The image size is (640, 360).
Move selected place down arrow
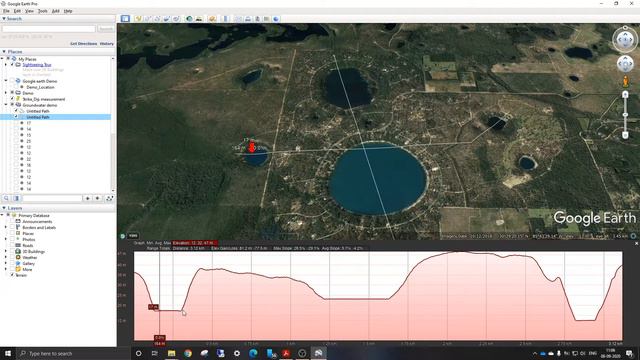point(98,198)
